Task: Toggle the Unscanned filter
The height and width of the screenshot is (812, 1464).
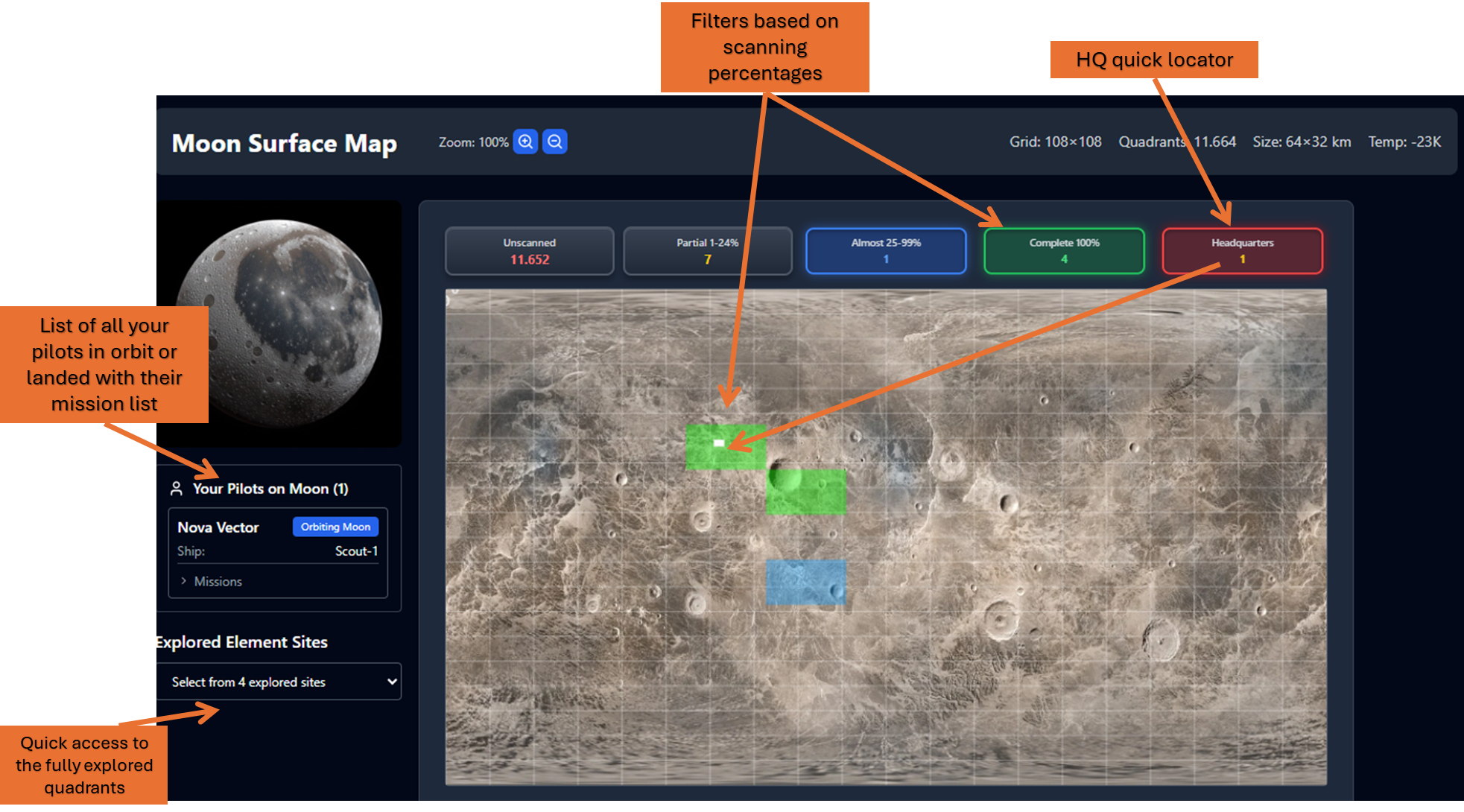Action: pos(529,251)
